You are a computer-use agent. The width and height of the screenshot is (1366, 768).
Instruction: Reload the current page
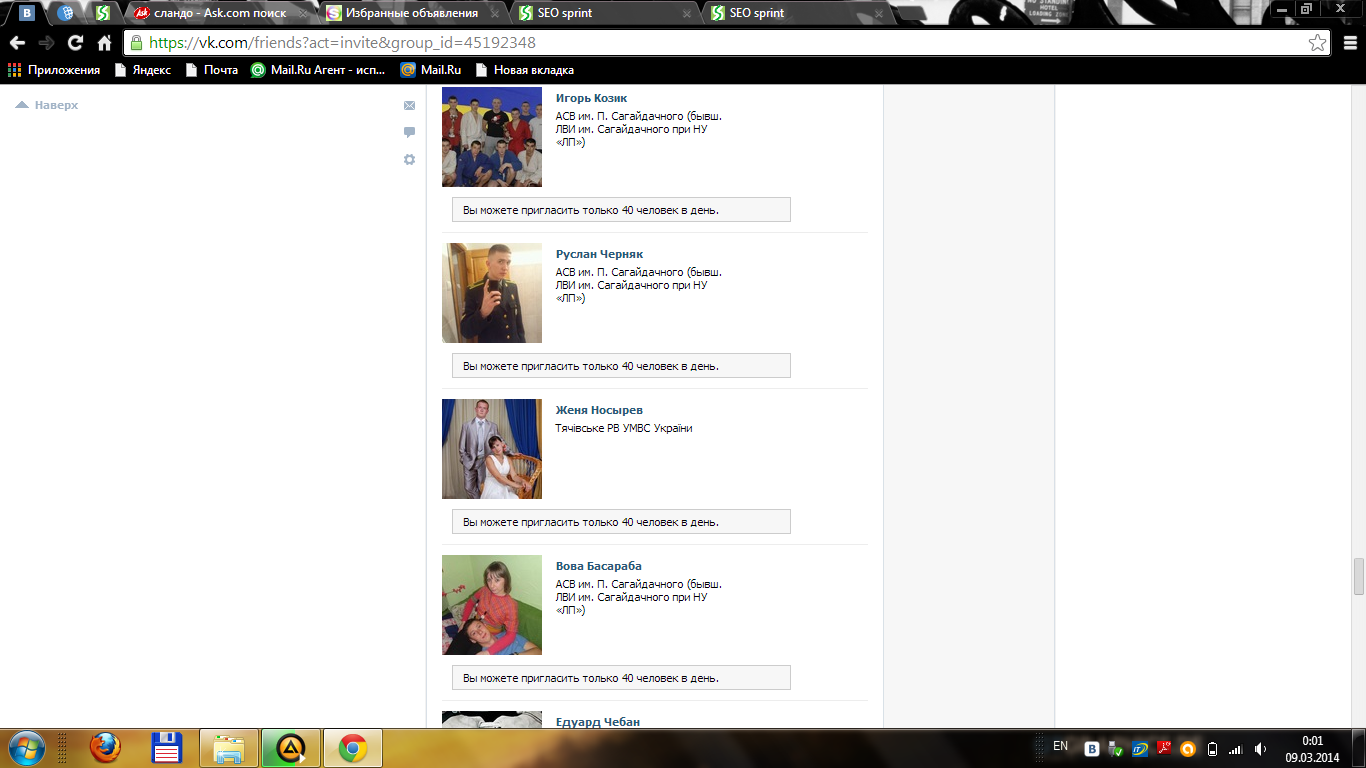point(75,43)
